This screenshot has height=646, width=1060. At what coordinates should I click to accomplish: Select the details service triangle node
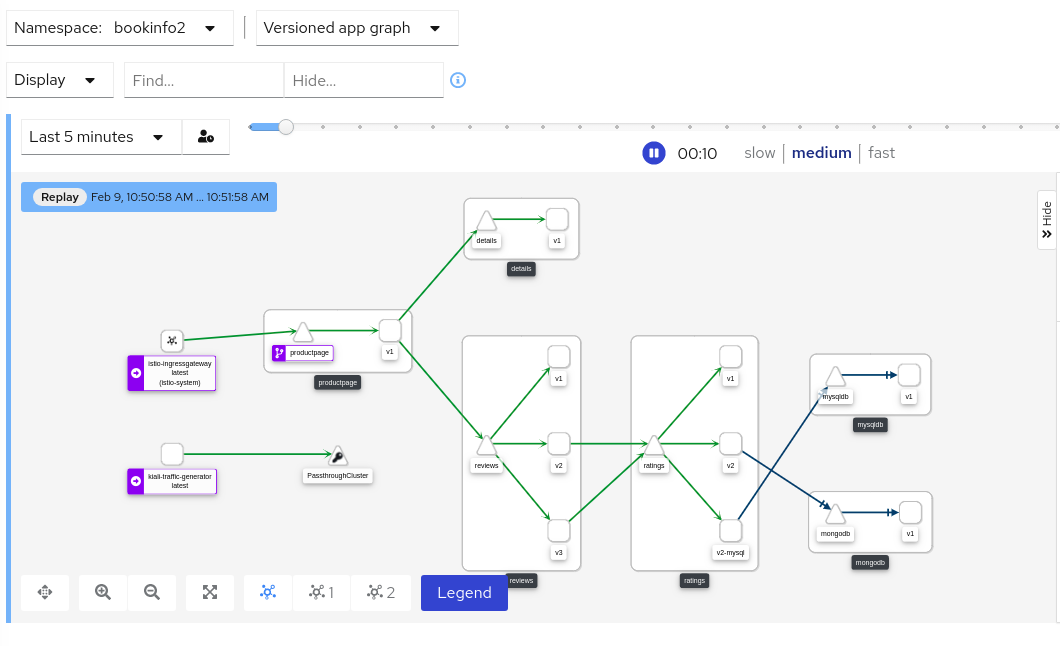click(x=486, y=220)
